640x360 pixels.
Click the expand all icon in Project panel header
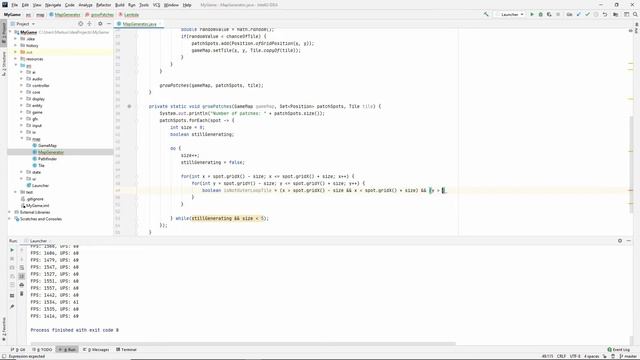(89, 24)
